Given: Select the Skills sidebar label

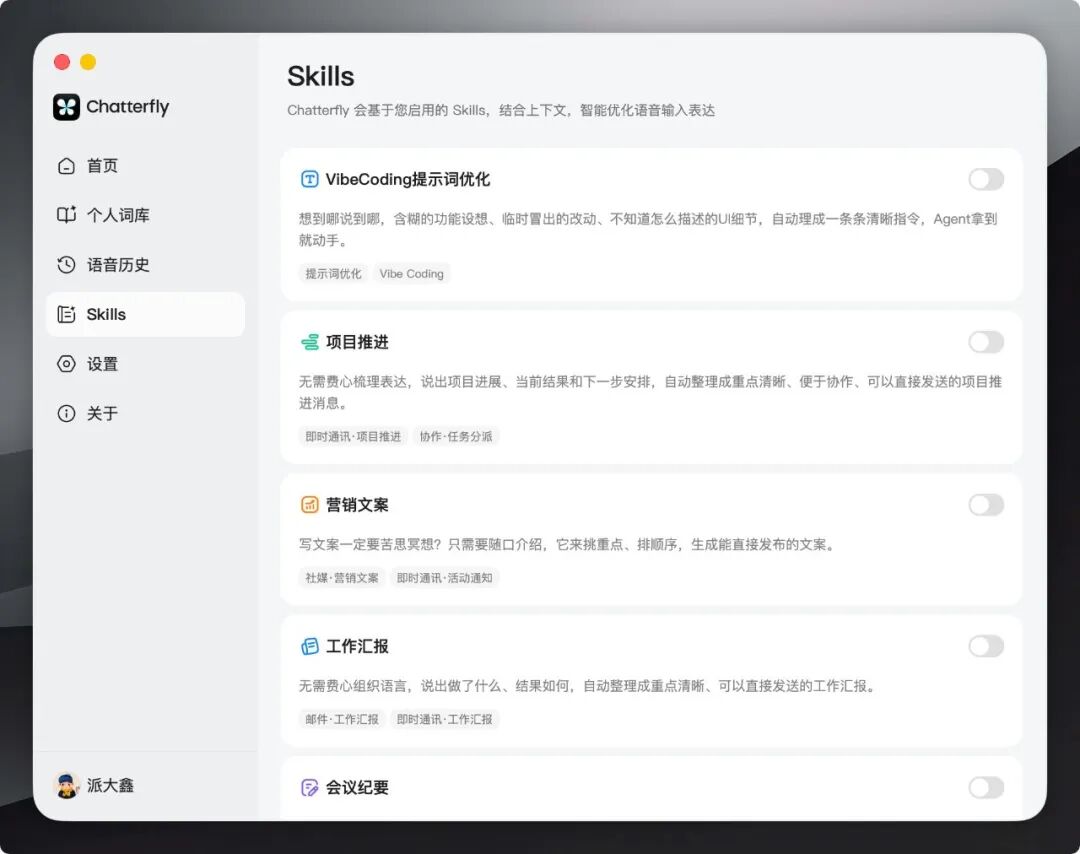Looking at the screenshot, I should [106, 315].
